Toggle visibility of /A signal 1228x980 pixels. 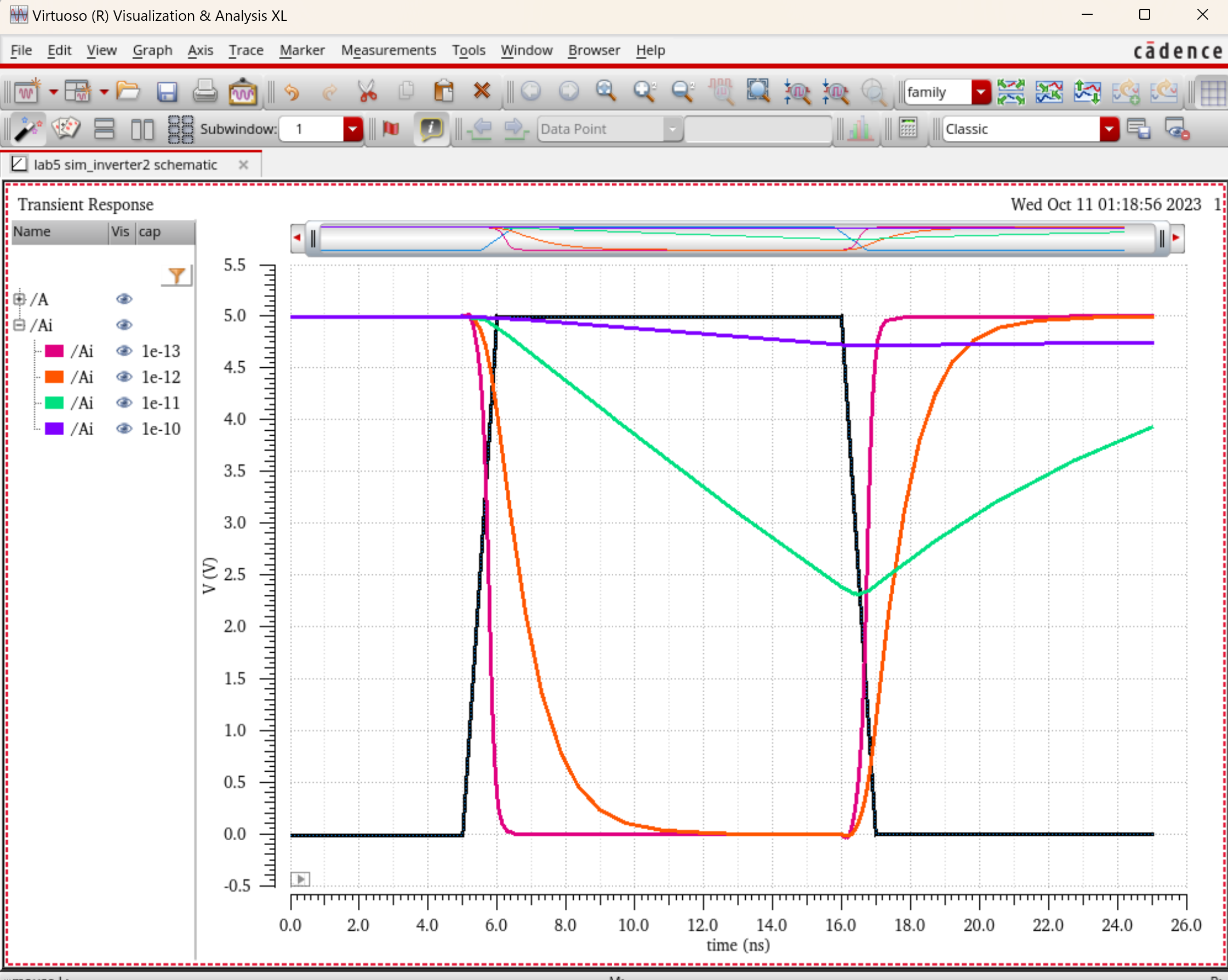(x=124, y=299)
